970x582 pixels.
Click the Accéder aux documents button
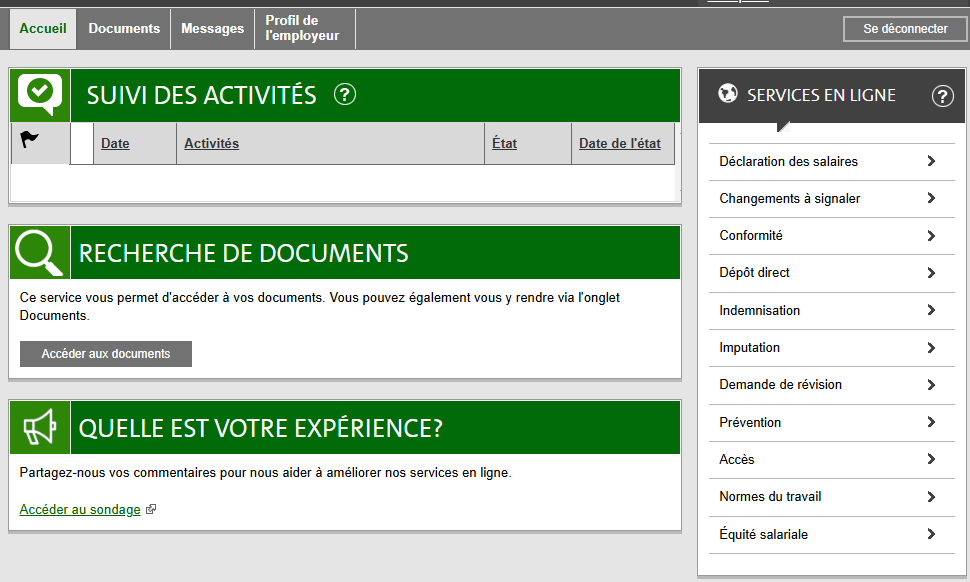point(106,354)
